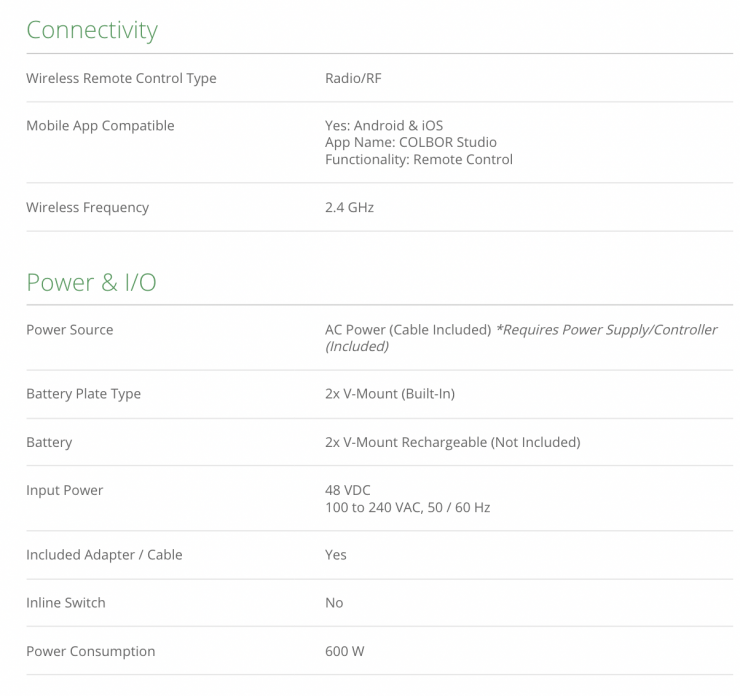The width and height of the screenshot is (740, 696).
Task: Click the Wireless Remote Control Type label
Action: tap(121, 78)
